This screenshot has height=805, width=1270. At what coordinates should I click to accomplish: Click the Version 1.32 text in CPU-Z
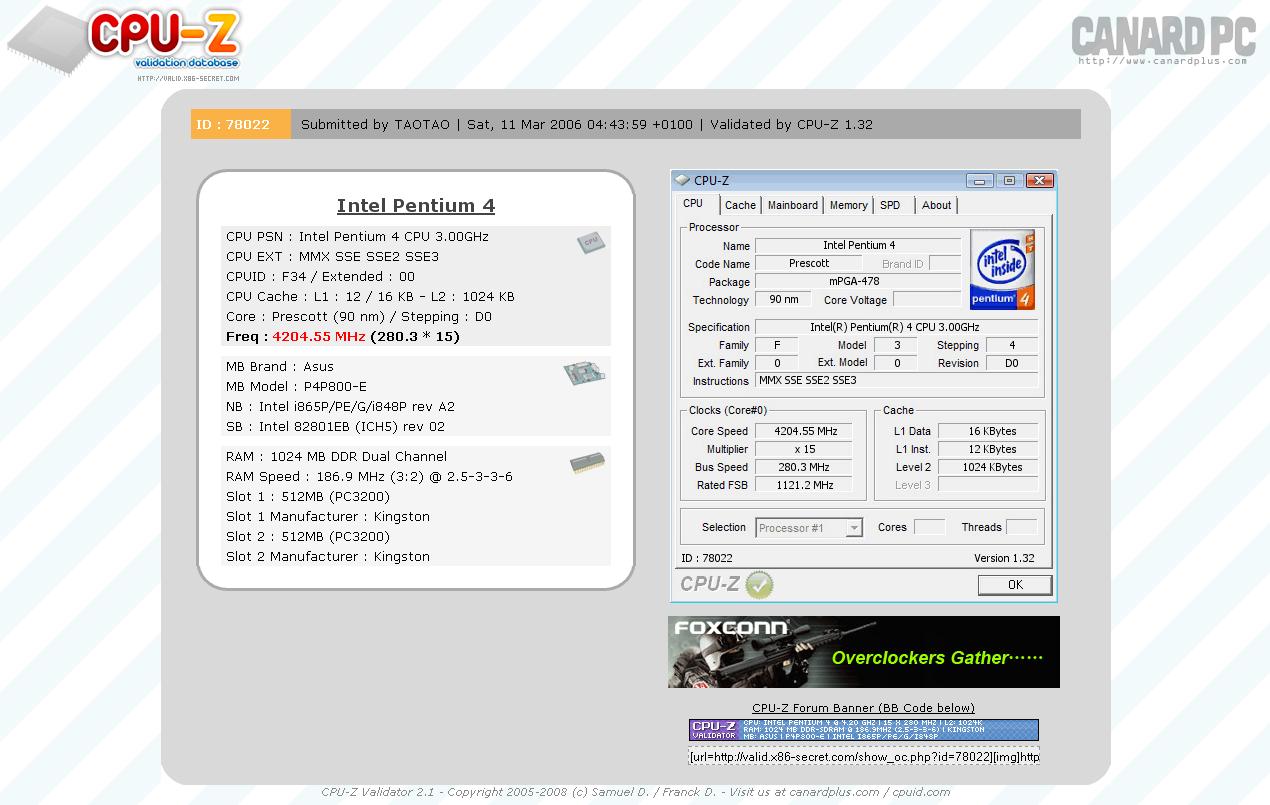pyautogui.click(x=1004, y=558)
